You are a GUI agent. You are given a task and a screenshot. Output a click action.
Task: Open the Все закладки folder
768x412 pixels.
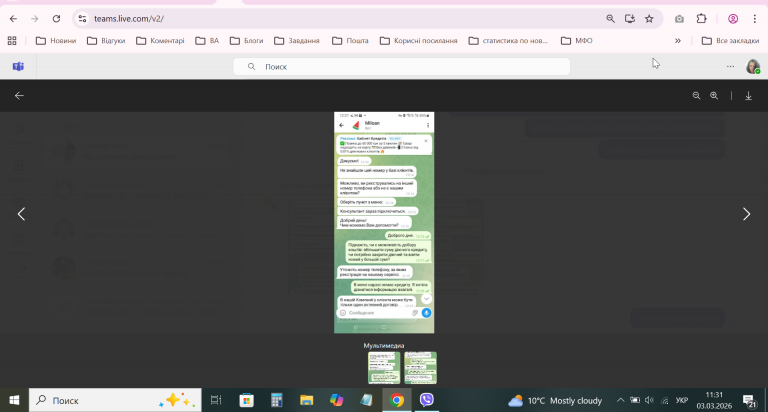click(730, 41)
